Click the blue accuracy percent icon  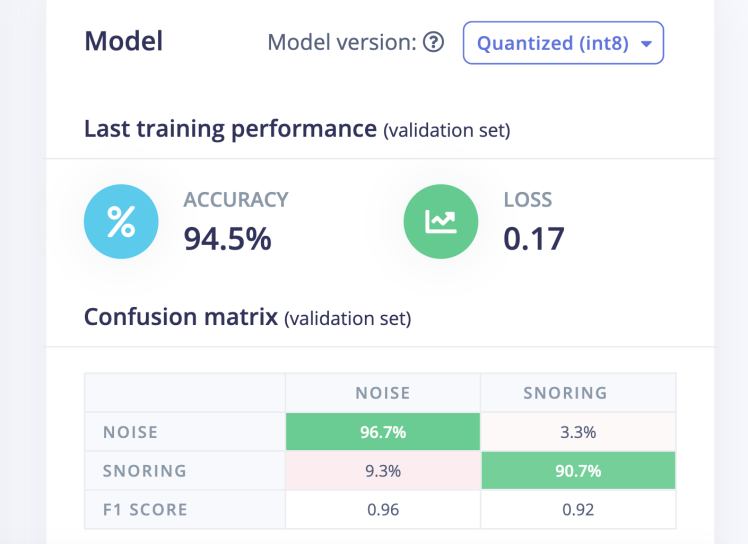[121, 224]
